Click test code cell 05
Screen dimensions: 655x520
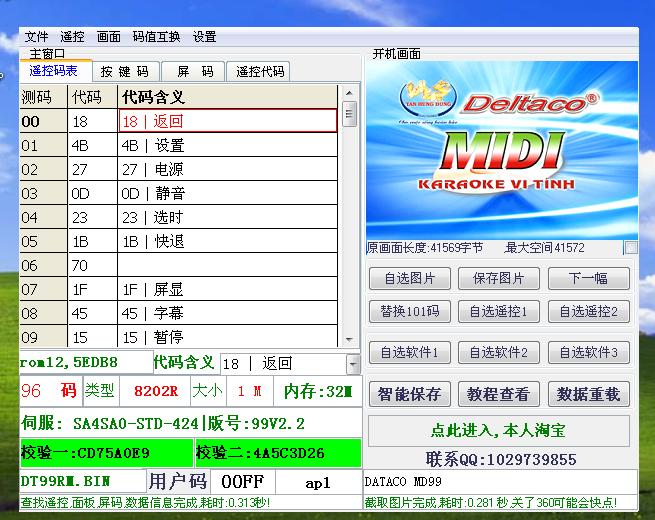pyautogui.click(x=43, y=241)
